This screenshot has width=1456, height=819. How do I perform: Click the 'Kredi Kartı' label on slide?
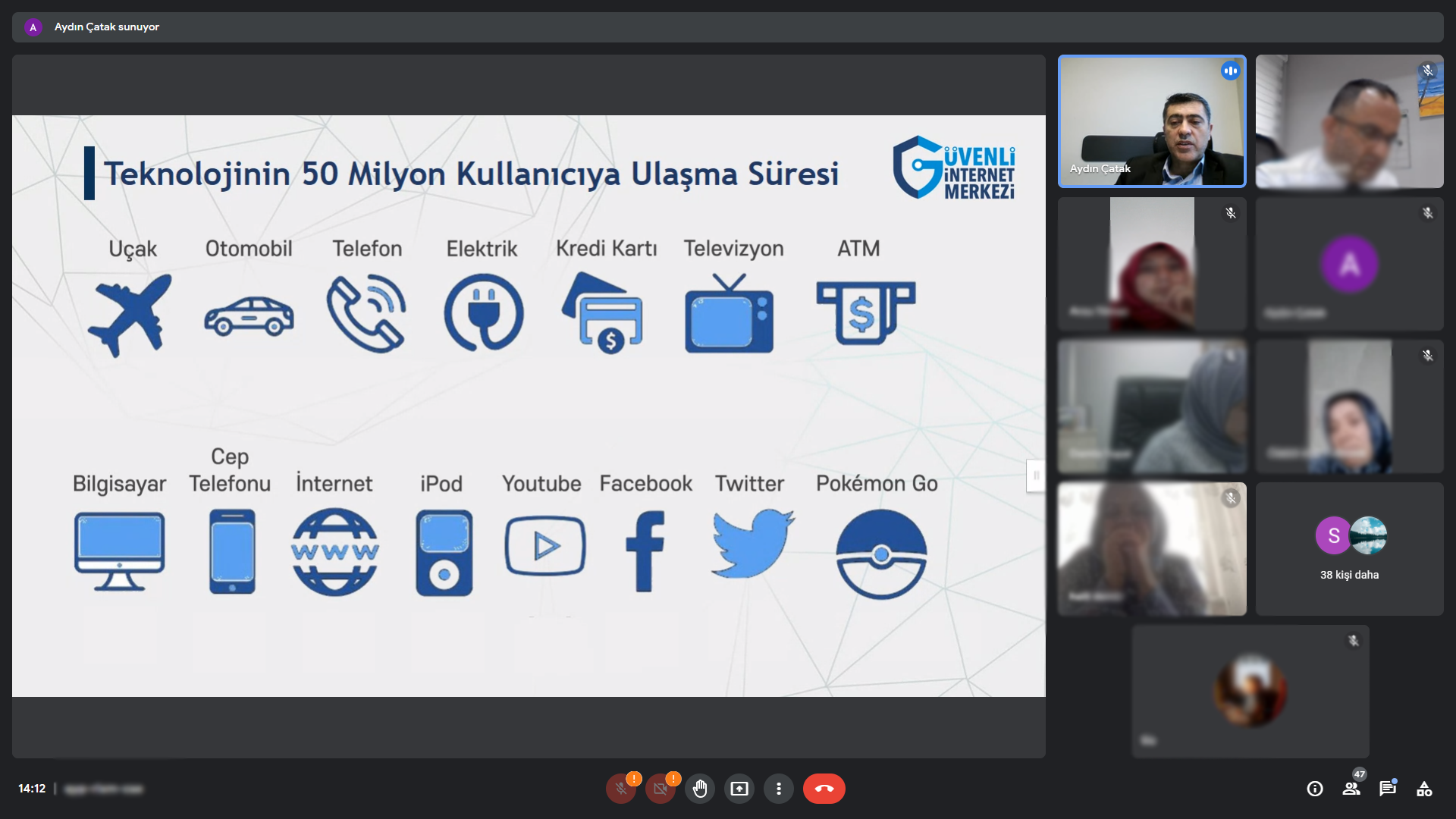[607, 248]
